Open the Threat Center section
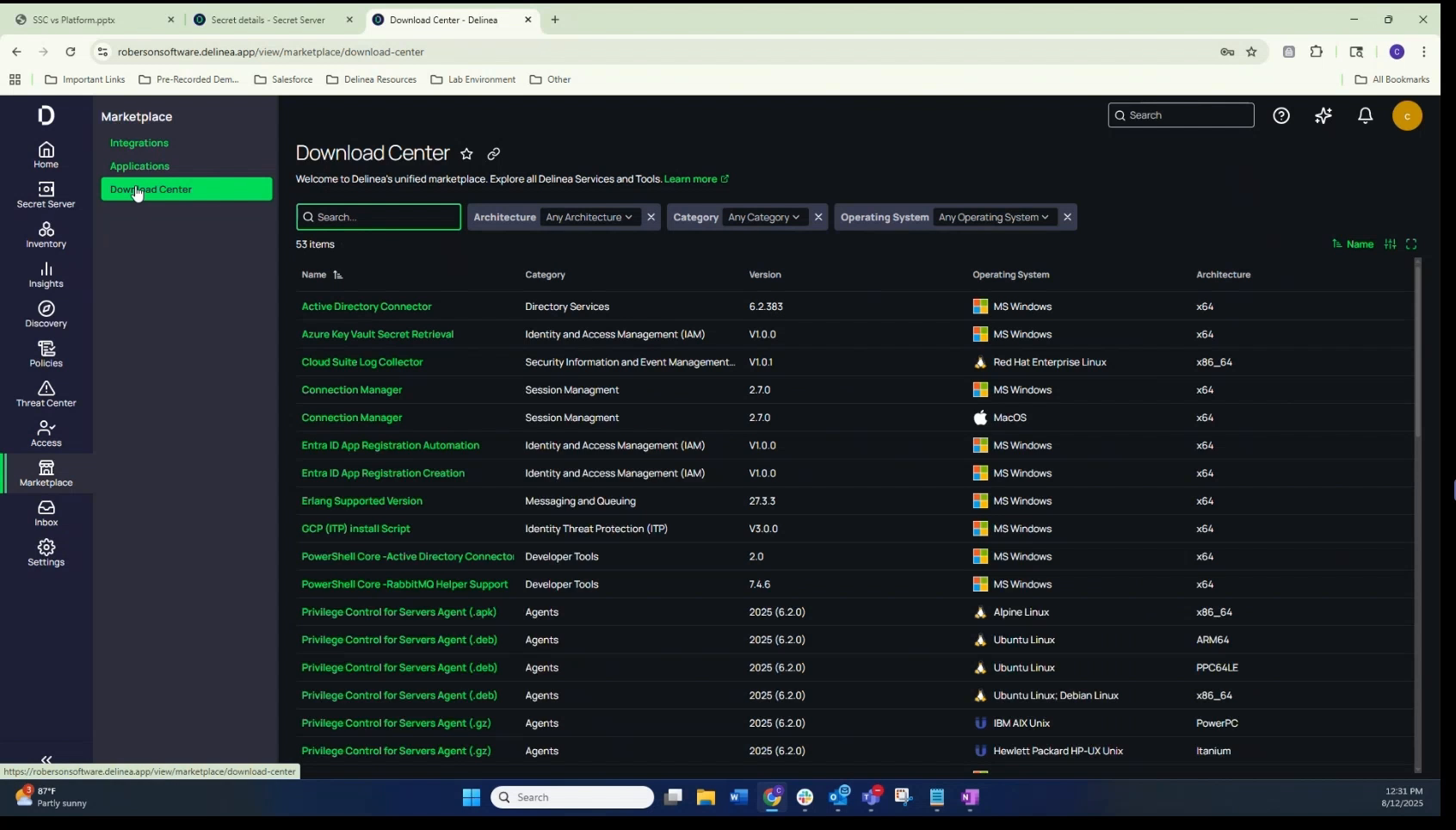The image size is (1456, 830). tap(46, 394)
